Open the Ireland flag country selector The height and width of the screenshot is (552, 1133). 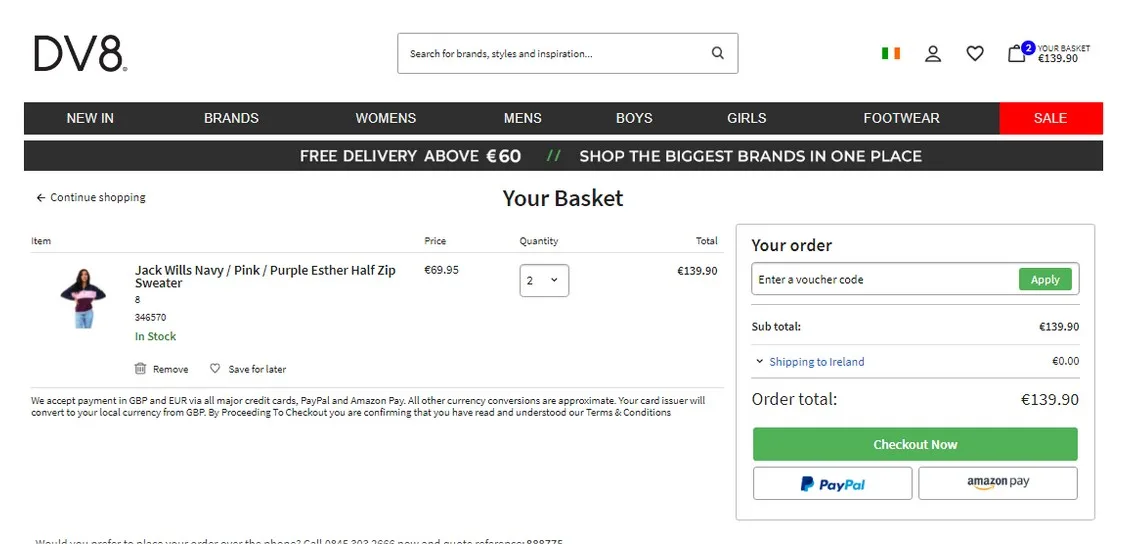click(890, 54)
